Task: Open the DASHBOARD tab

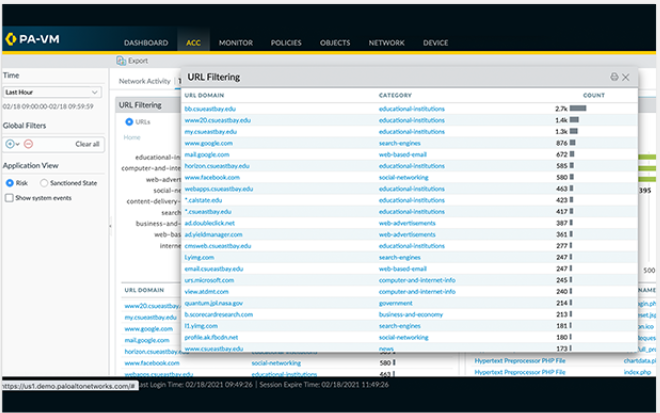Action: pos(146,43)
